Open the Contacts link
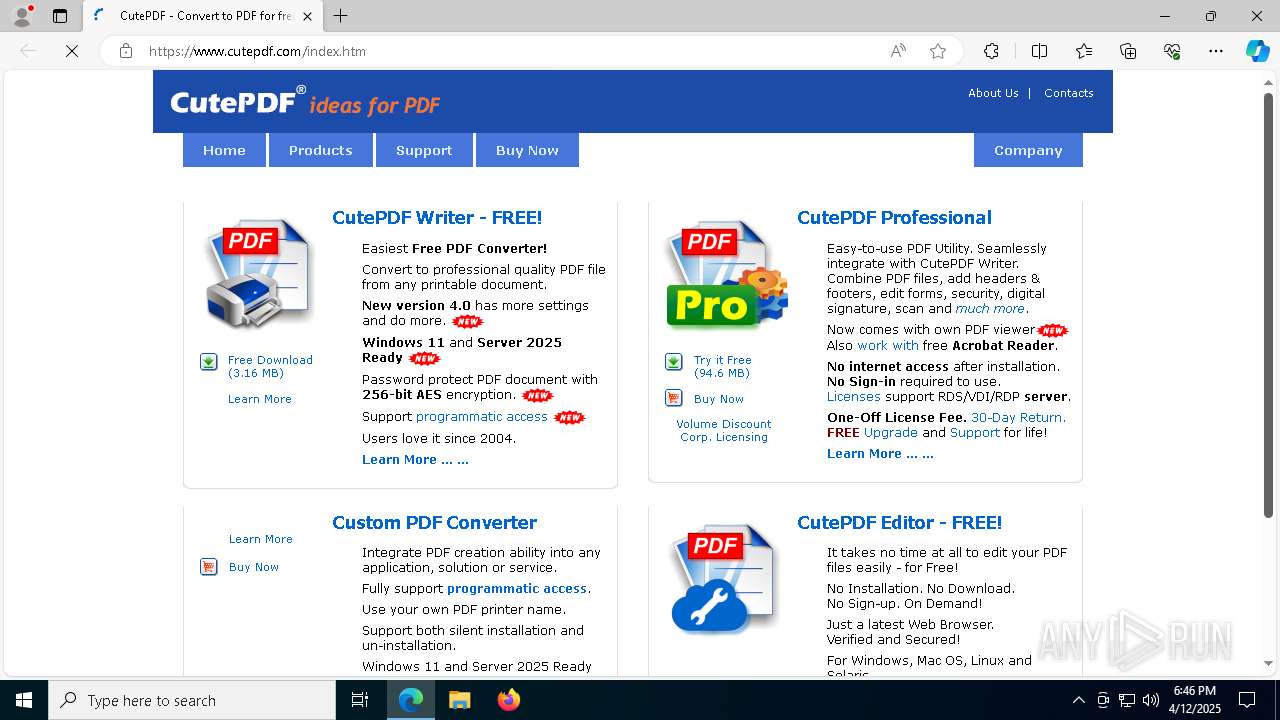This screenshot has width=1280, height=720. click(x=1069, y=93)
